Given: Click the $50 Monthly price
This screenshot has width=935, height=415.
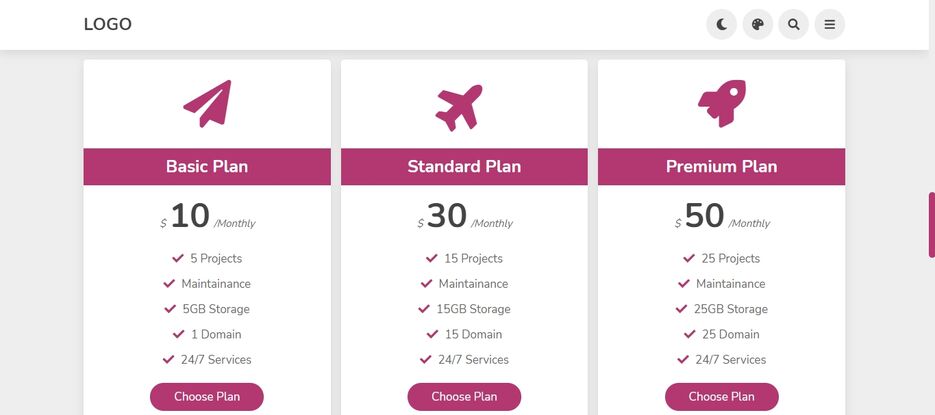Looking at the screenshot, I should click(x=722, y=217).
